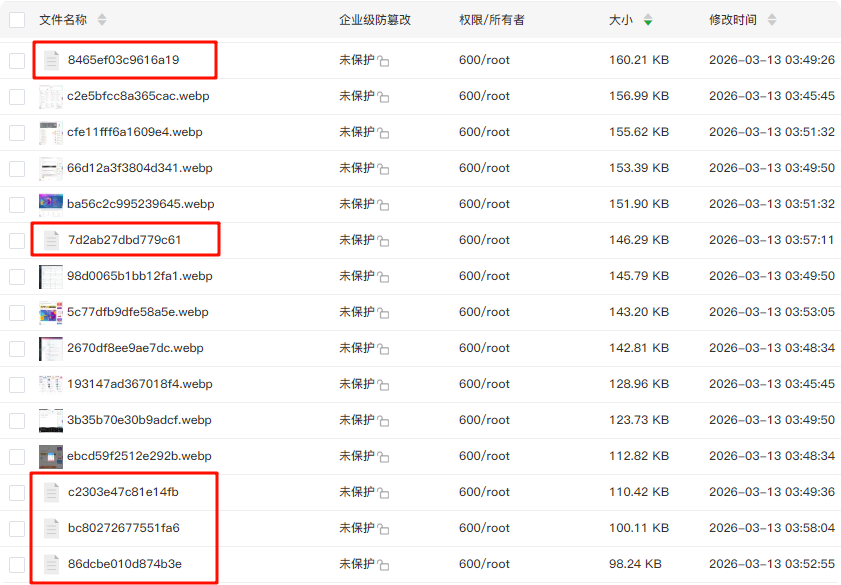Toggle the select-all checkbox in header
Screen dimensions: 841x585
(17, 20)
